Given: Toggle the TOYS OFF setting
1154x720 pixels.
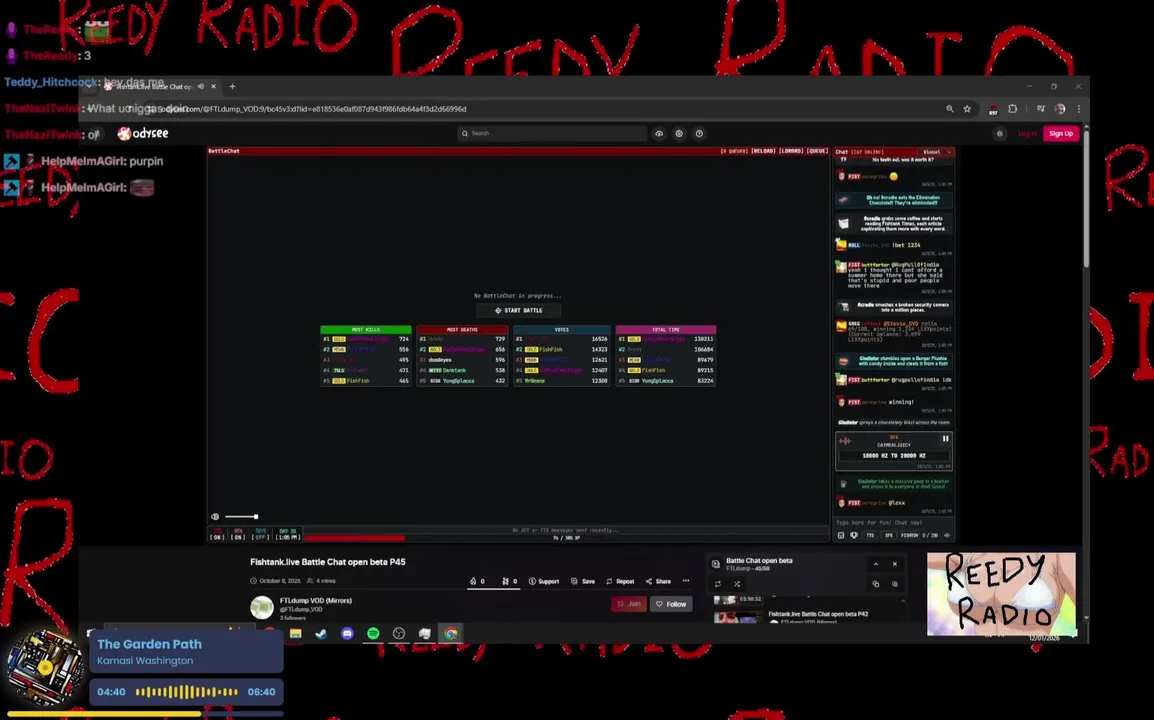Looking at the screenshot, I should [x=261, y=534].
